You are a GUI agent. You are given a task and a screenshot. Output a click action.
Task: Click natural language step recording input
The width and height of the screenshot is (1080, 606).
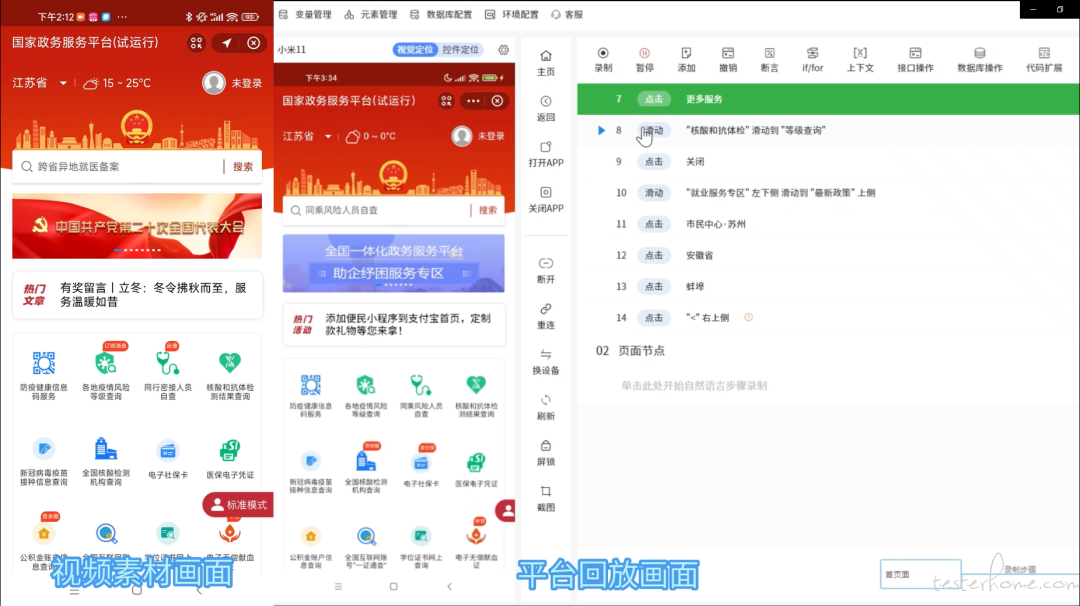click(694, 386)
